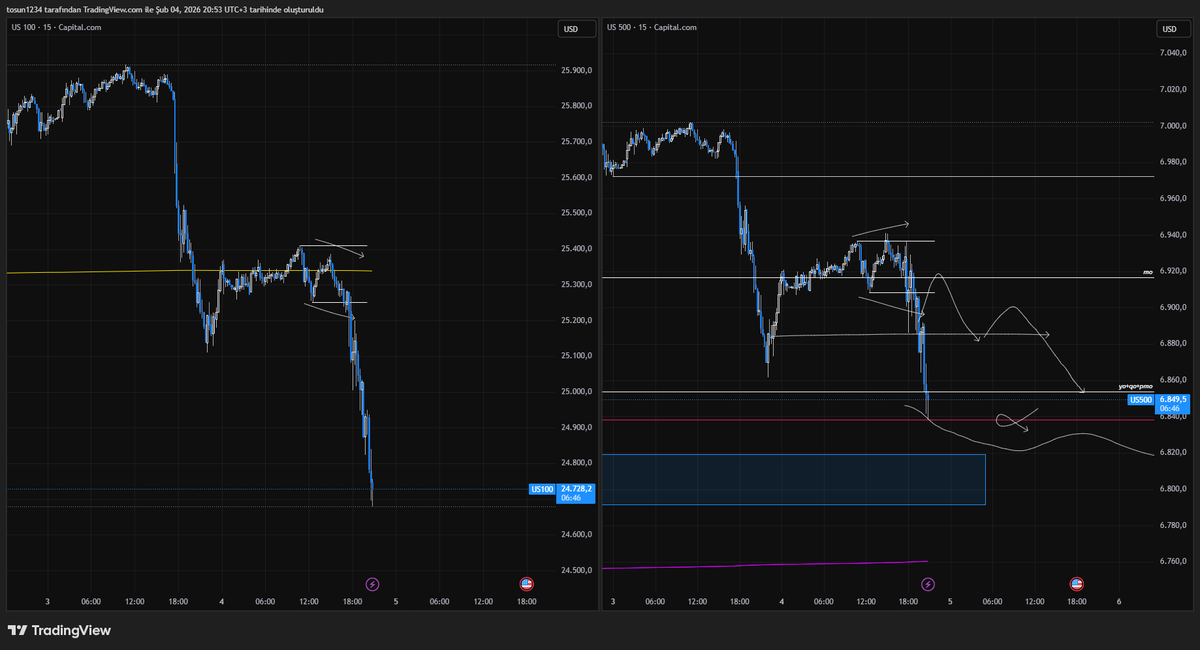The height and width of the screenshot is (650, 1200).
Task: Click the 6.960,0 price axis label
Action: 1174,198
